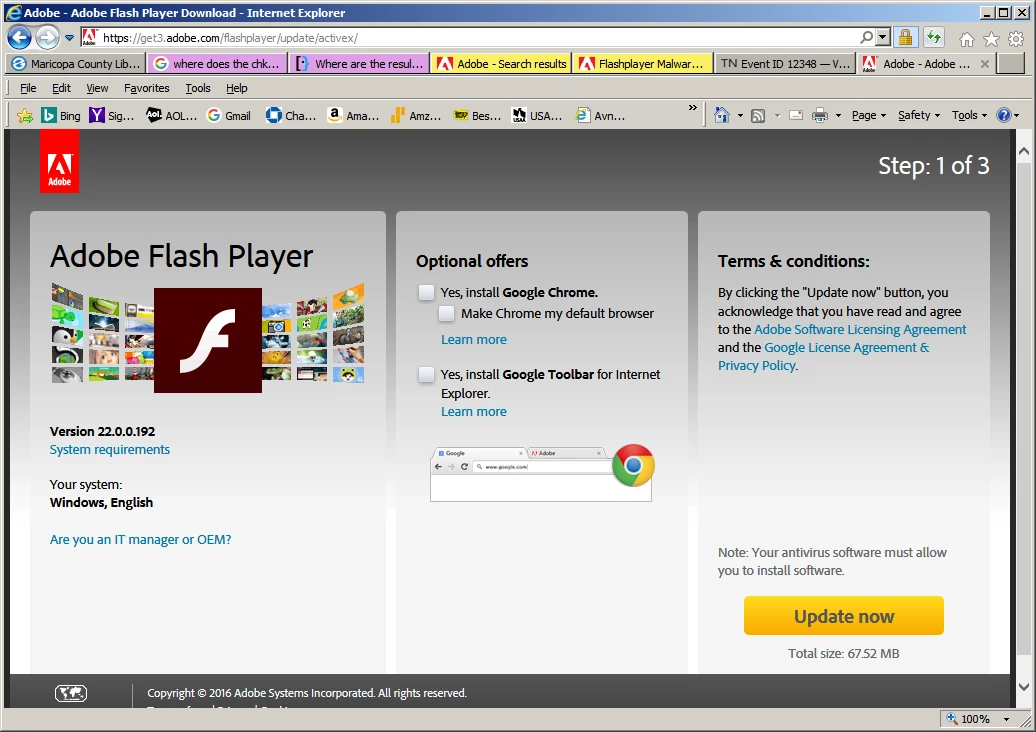
Task: Open Adobe Software Licensing Agreement link
Action: tap(860, 330)
